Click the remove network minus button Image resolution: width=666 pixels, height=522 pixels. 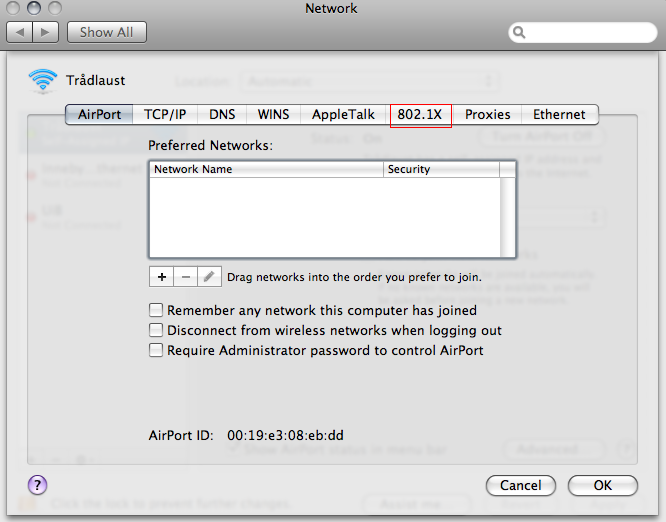pos(185,276)
